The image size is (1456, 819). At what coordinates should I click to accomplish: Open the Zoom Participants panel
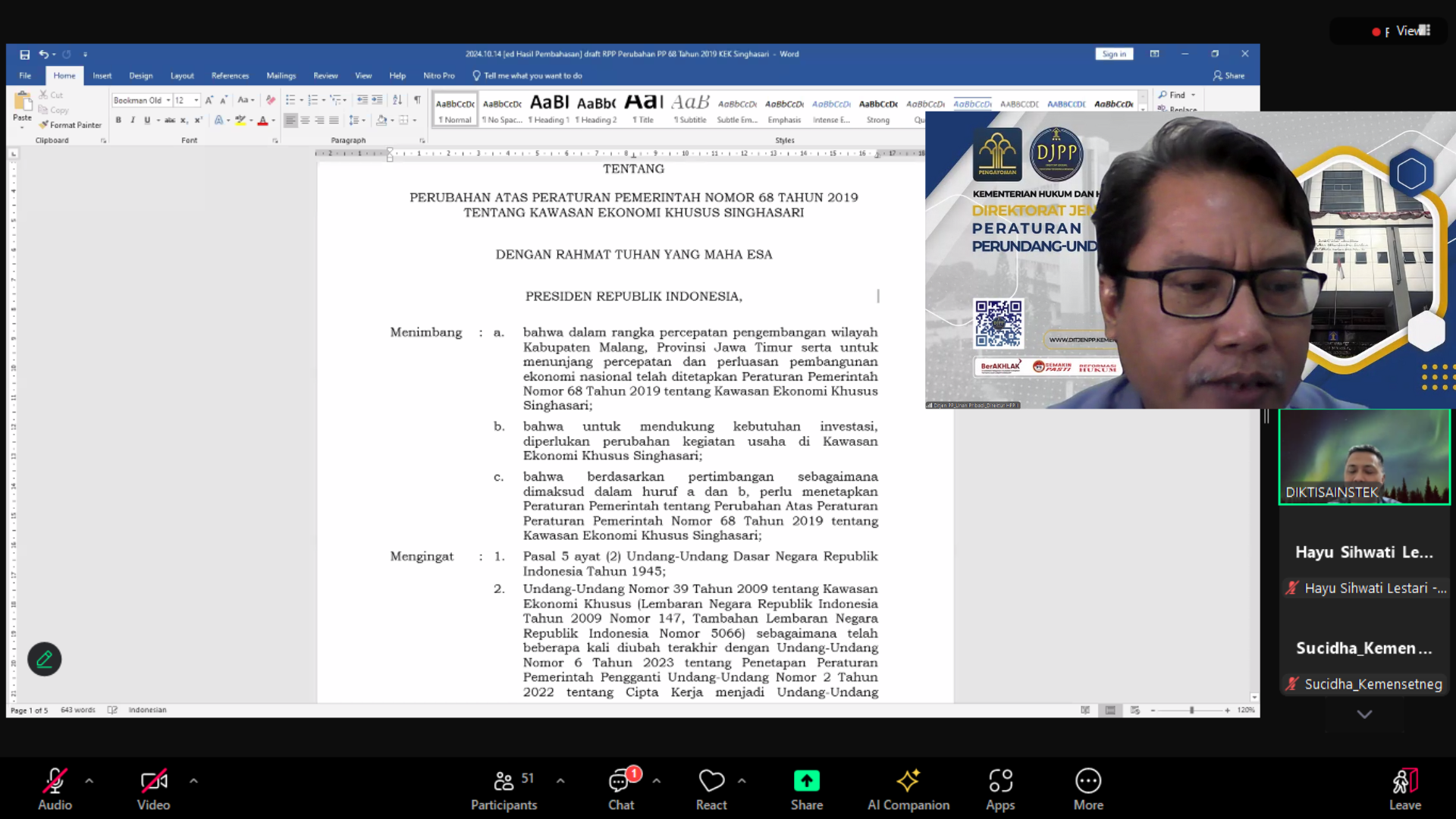pos(504,789)
